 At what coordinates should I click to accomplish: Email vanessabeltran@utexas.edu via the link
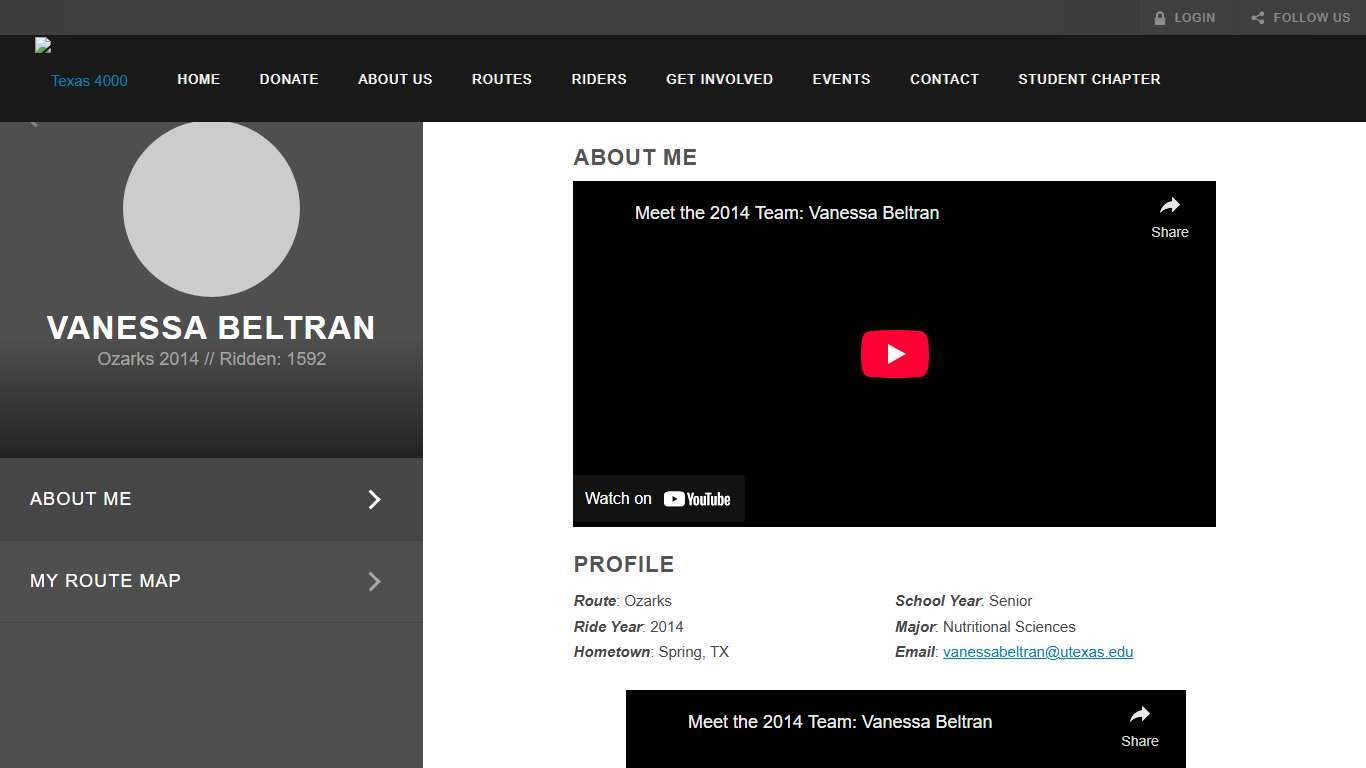(1038, 651)
